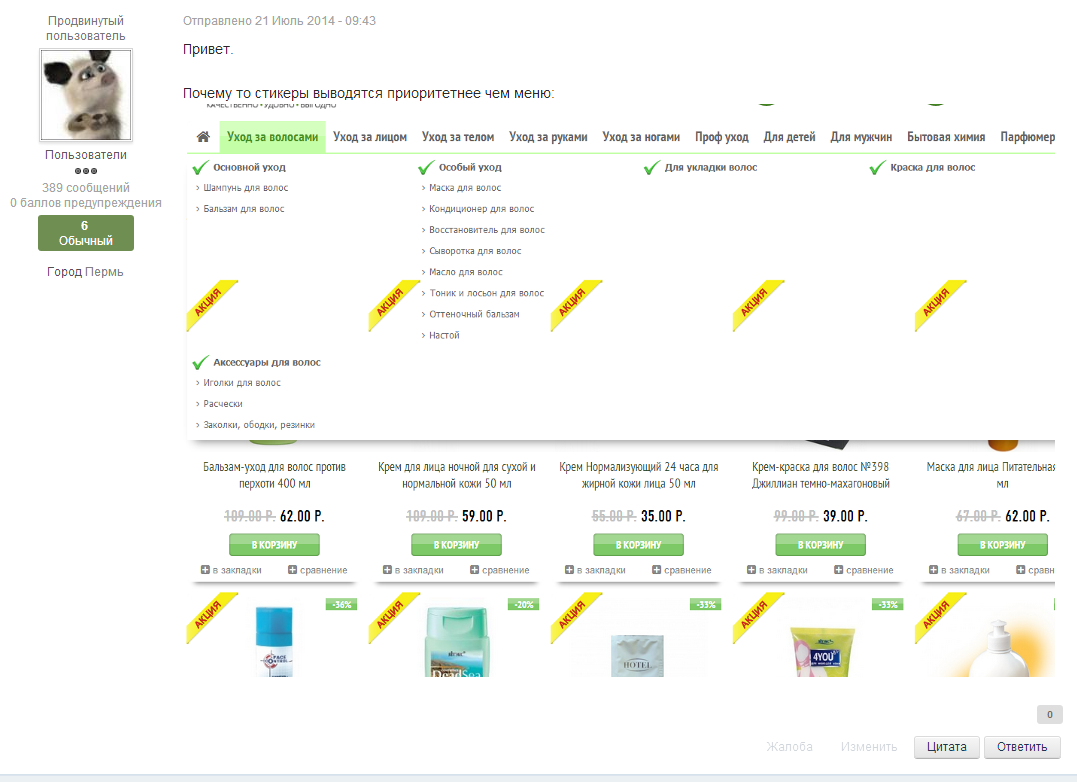This screenshot has height=782, width=1077.
Task: Click the Жалоба report link
Action: pos(789,747)
